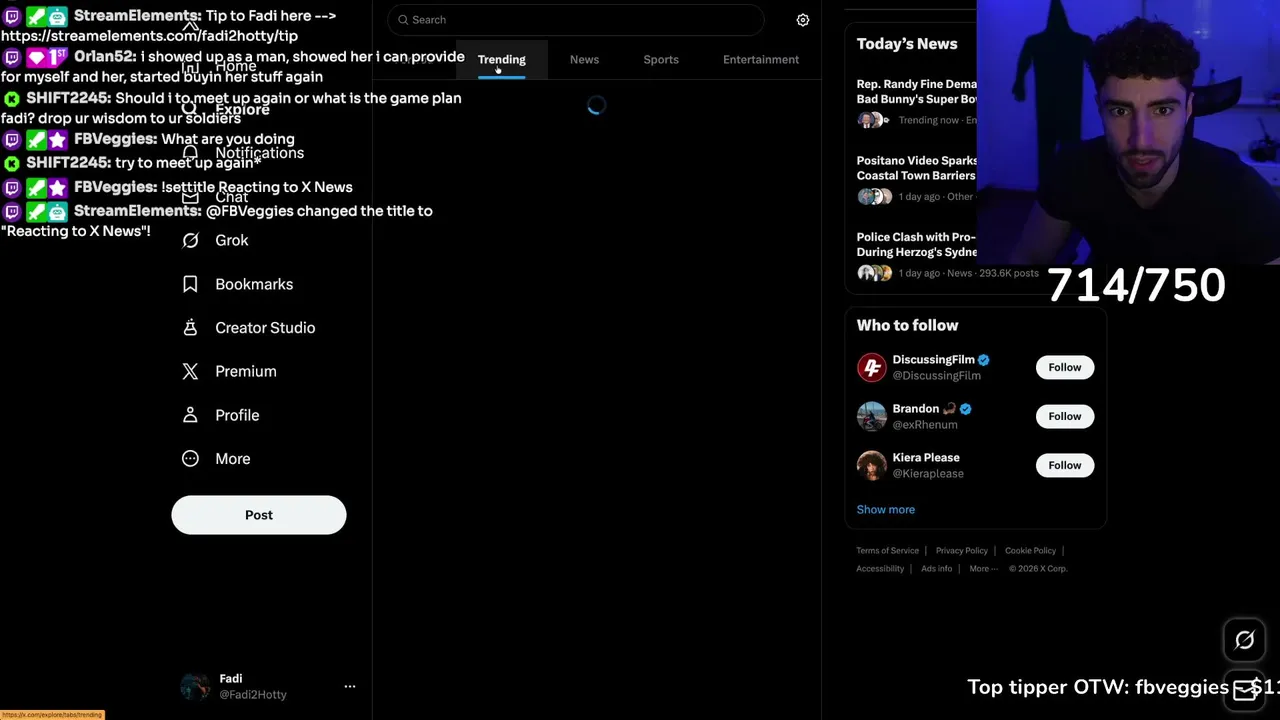
Task: Focus the Search input field
Action: tap(576, 20)
